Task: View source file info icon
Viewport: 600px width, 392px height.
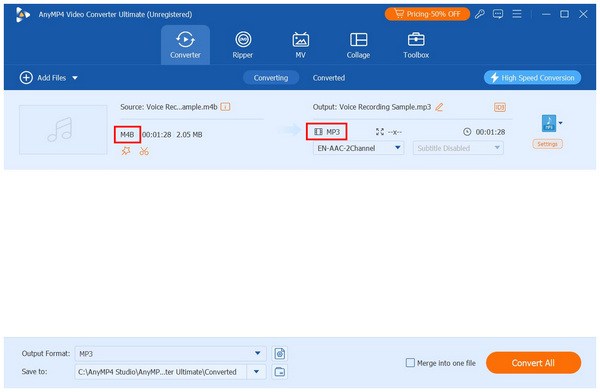Action: point(225,107)
